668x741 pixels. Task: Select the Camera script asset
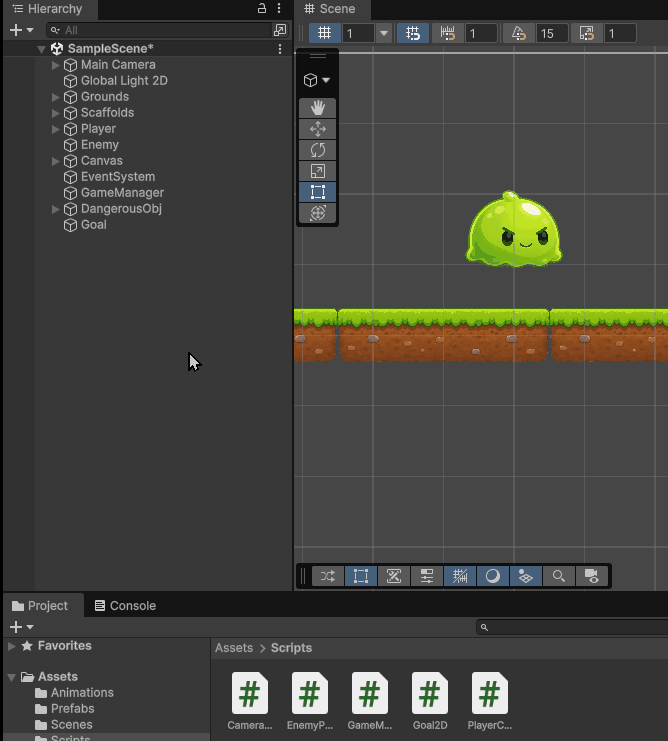pyautogui.click(x=249, y=701)
